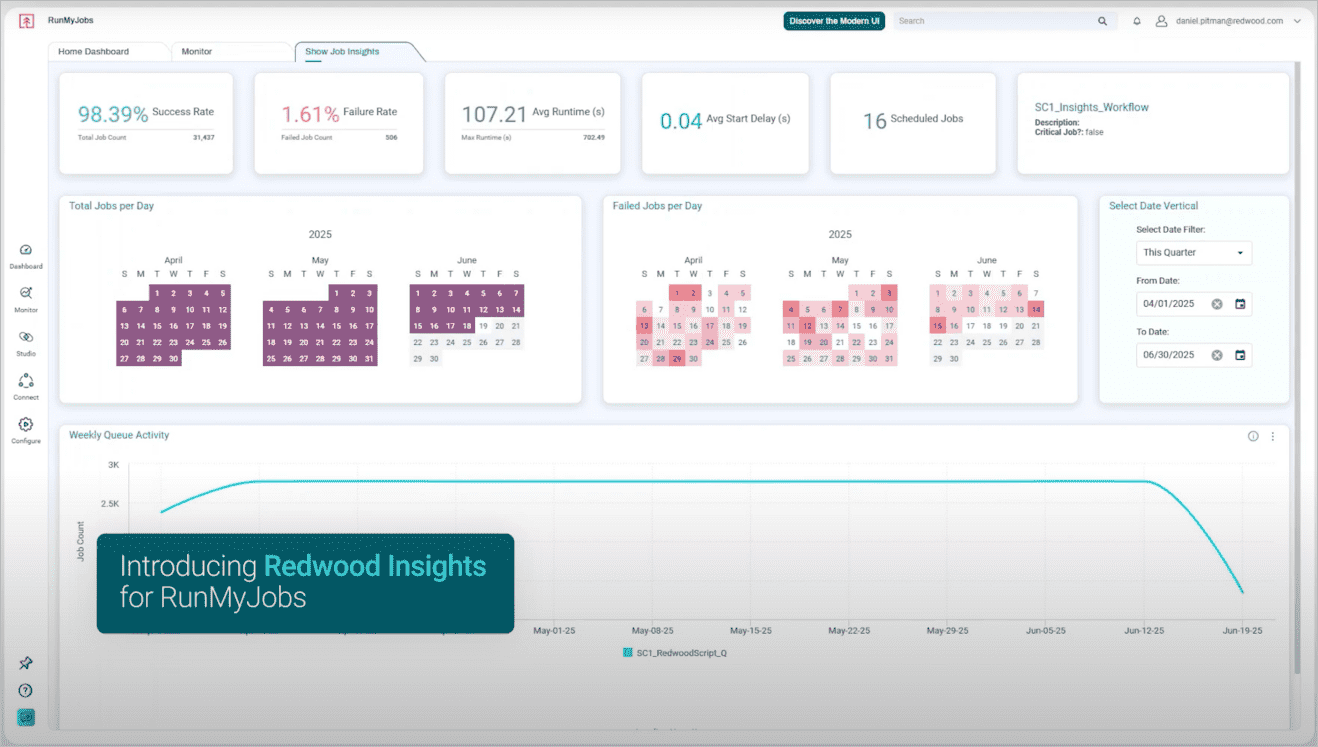Click the pin icon near the bottom sidebar
Screen dimensions: 1318x747
25,663
